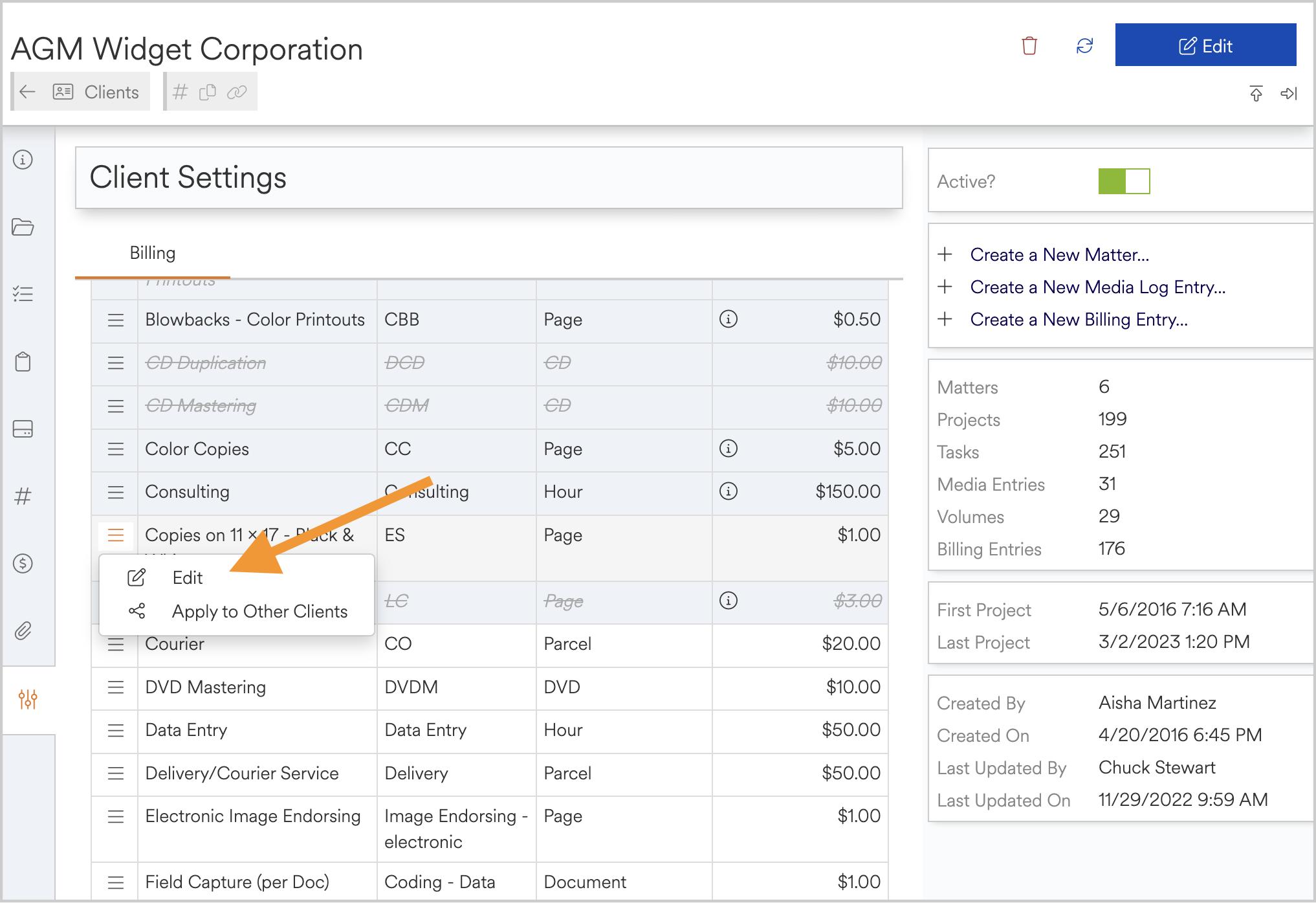Open row menu for Blowbacks - Color Printouts
This screenshot has height=903, width=1316.
pyautogui.click(x=116, y=320)
